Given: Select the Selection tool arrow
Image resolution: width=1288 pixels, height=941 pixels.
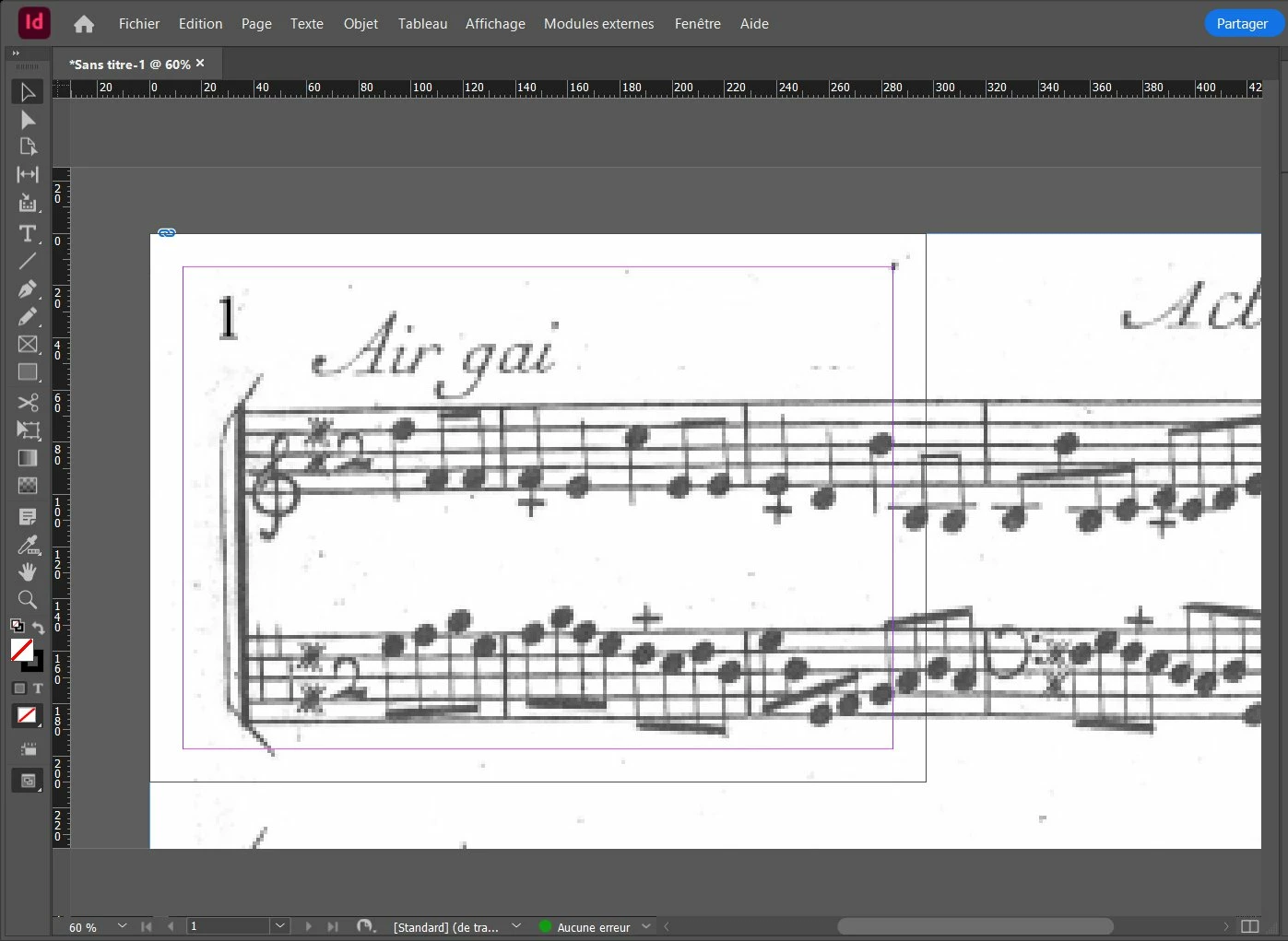Looking at the screenshot, I should tap(28, 92).
